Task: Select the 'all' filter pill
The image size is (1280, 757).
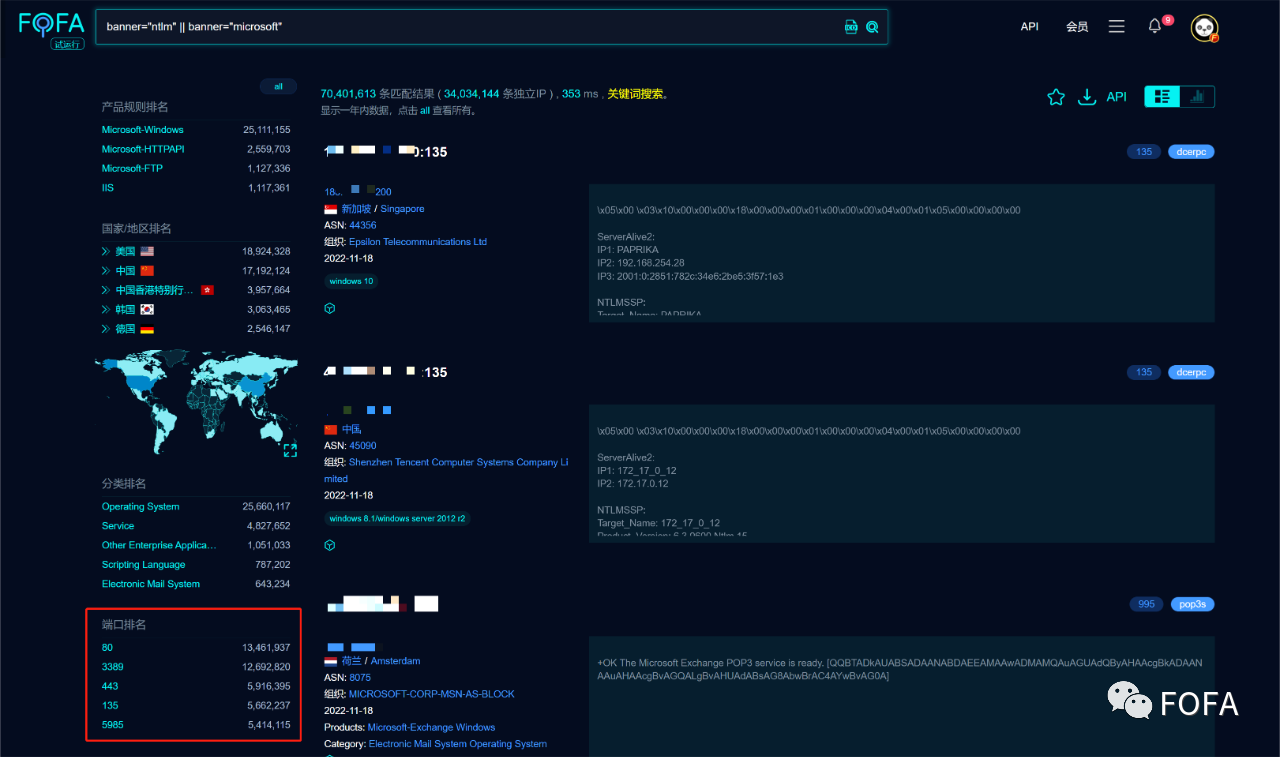Action: [x=278, y=87]
